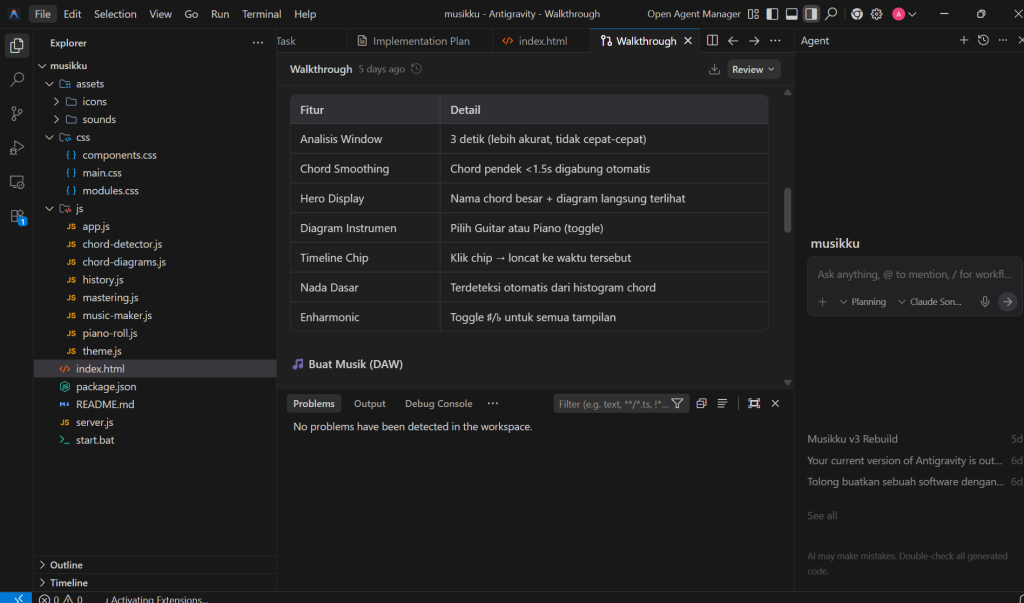Screen dimensions: 1024x603
Task: Click the Search icon in activity bar
Action: pos(17,79)
